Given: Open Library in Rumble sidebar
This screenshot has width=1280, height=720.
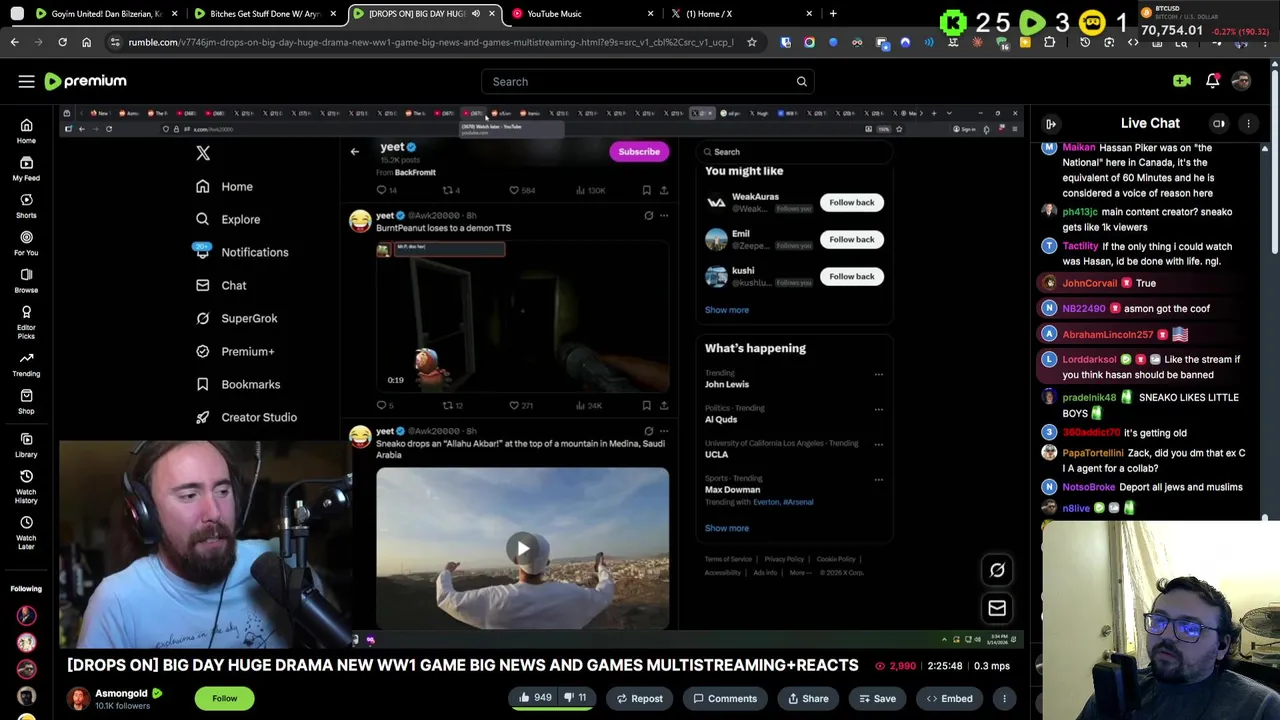Looking at the screenshot, I should coord(26,445).
